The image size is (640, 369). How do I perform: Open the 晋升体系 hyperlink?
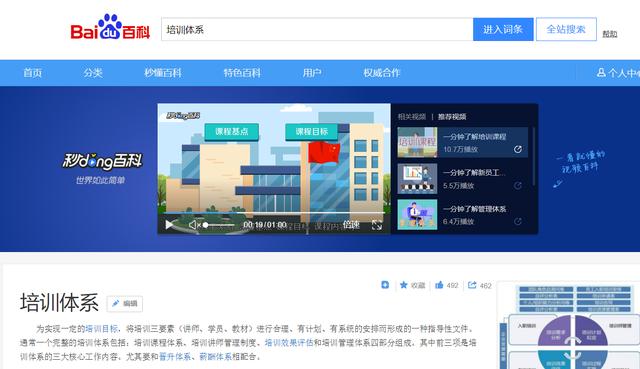click(175, 356)
